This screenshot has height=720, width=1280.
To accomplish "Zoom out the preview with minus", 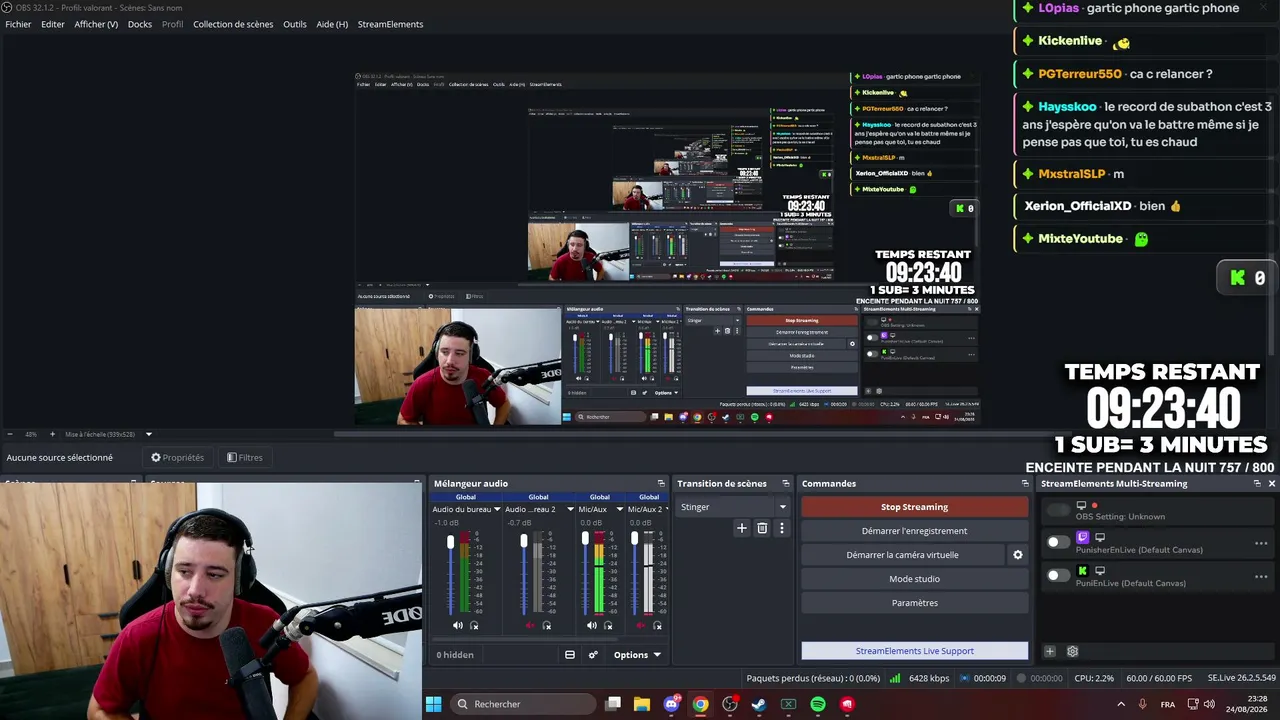I will pyautogui.click(x=10, y=434).
